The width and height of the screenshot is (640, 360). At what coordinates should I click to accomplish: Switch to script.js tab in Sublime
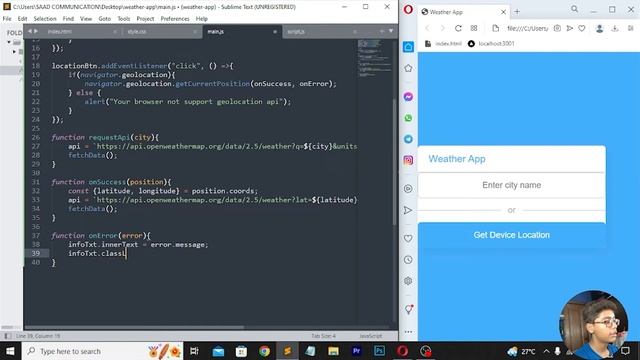click(321, 31)
